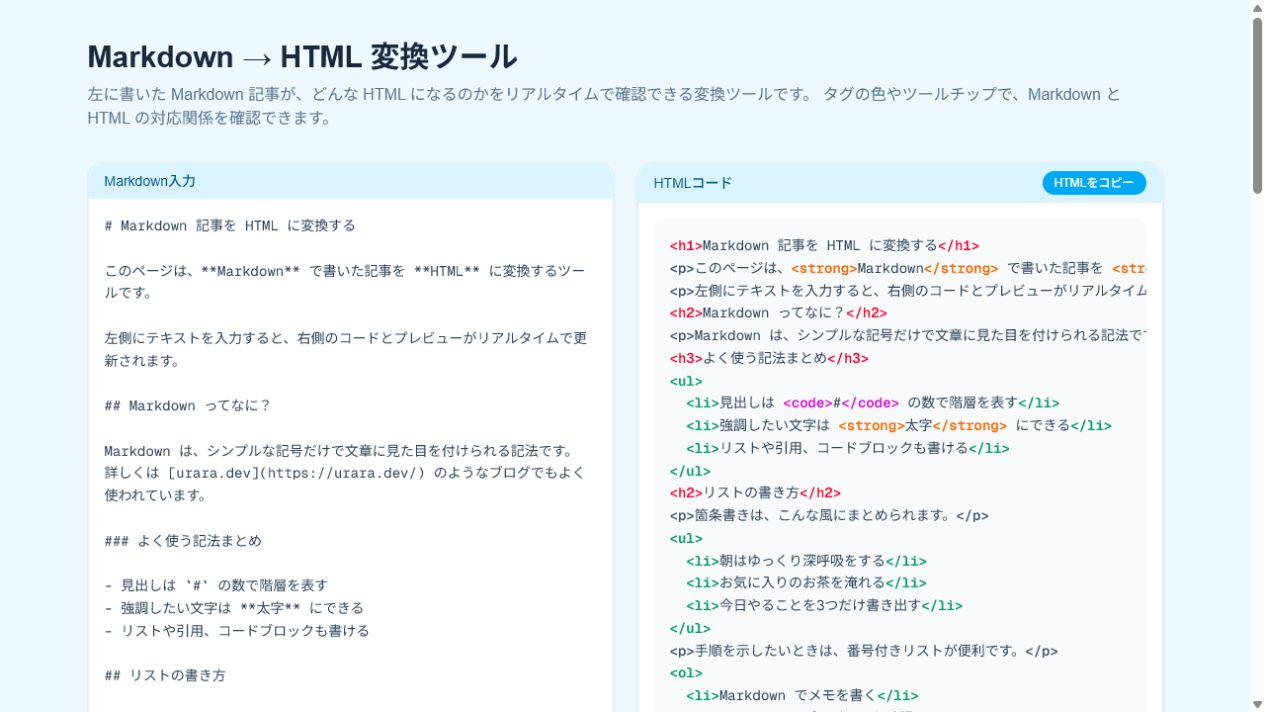Click the '<strong>太字</strong>' code segment
Screen dimensions: 1265x712
[x=923, y=426]
